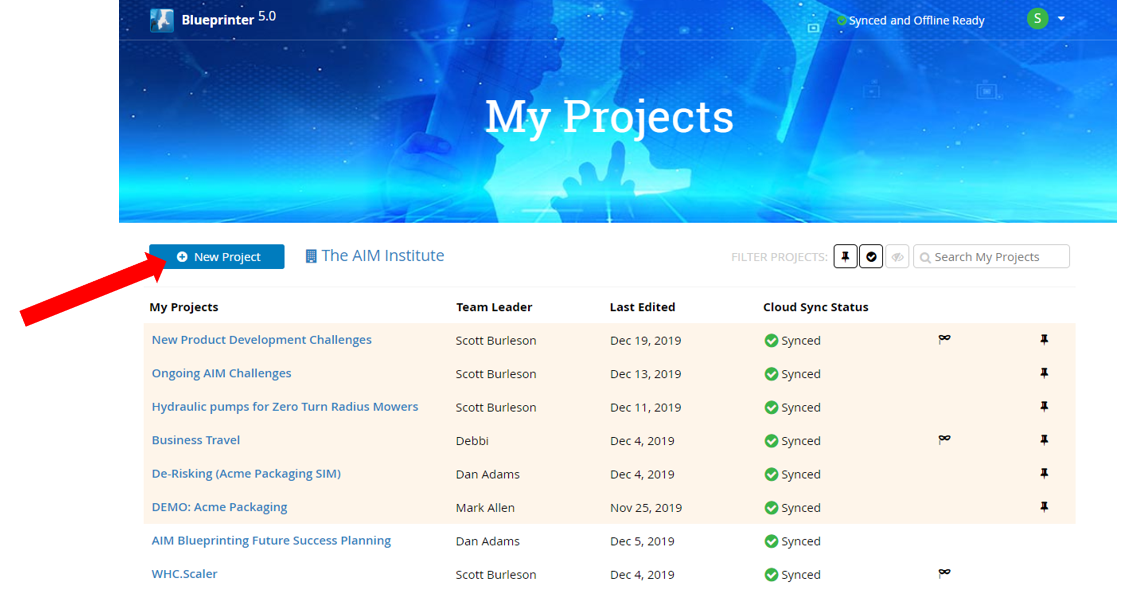Open The AIM Institute link
The width and height of the screenshot is (1140, 596).
pyautogui.click(x=382, y=256)
